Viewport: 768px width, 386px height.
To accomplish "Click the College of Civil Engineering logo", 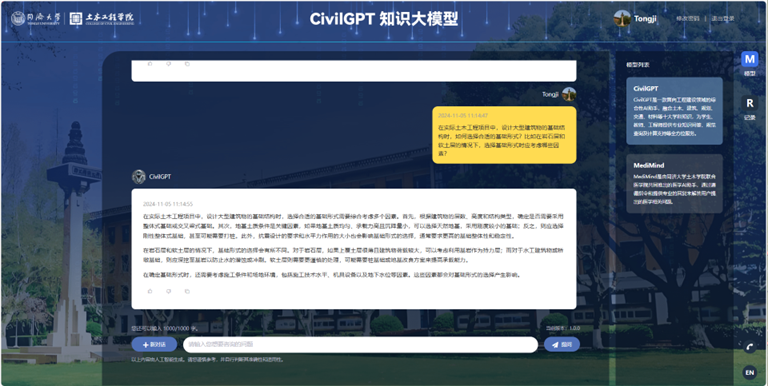I will (101, 19).
